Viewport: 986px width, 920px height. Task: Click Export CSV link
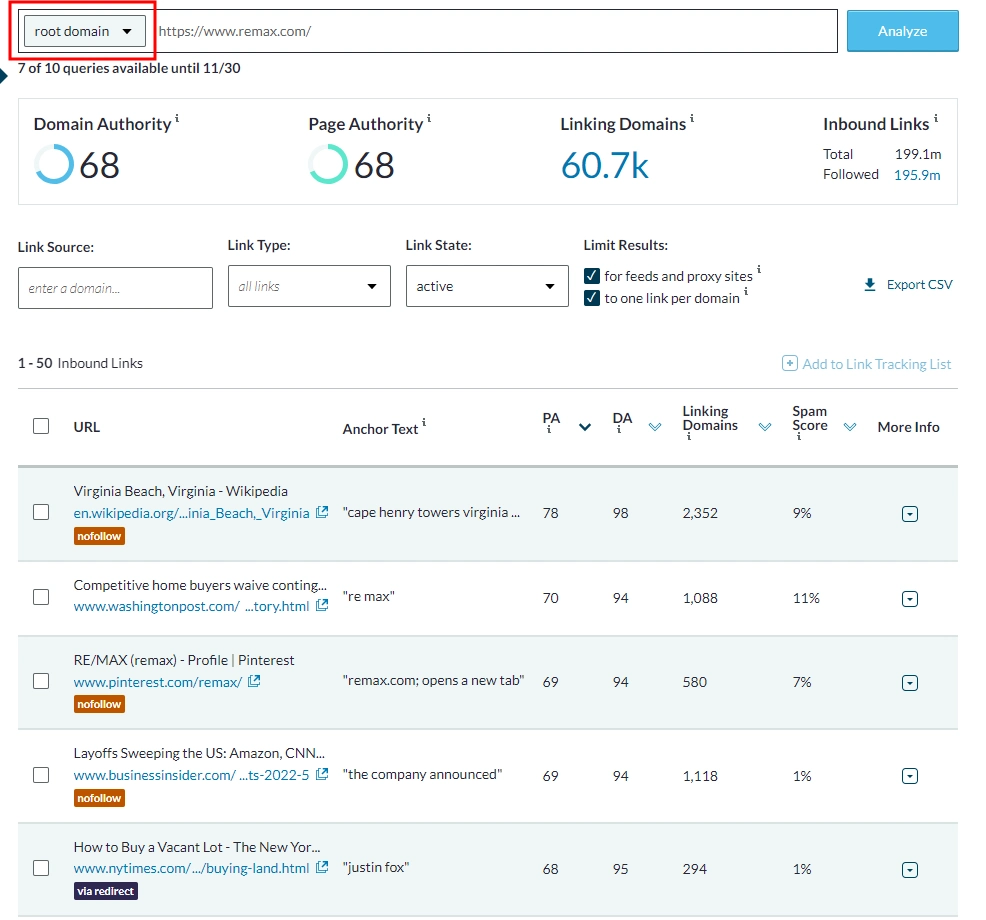[x=919, y=285]
